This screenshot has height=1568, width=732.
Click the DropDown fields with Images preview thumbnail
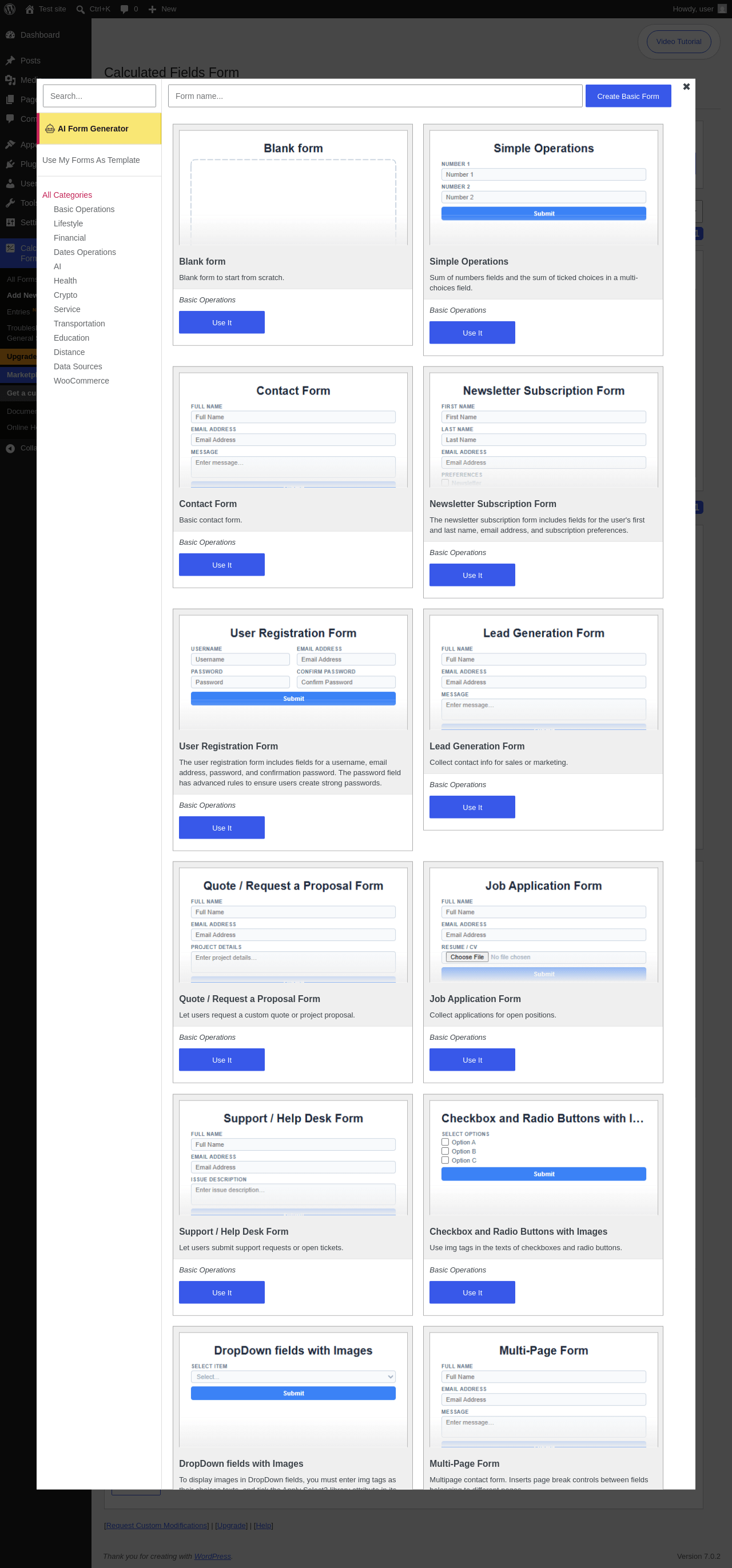293,1390
